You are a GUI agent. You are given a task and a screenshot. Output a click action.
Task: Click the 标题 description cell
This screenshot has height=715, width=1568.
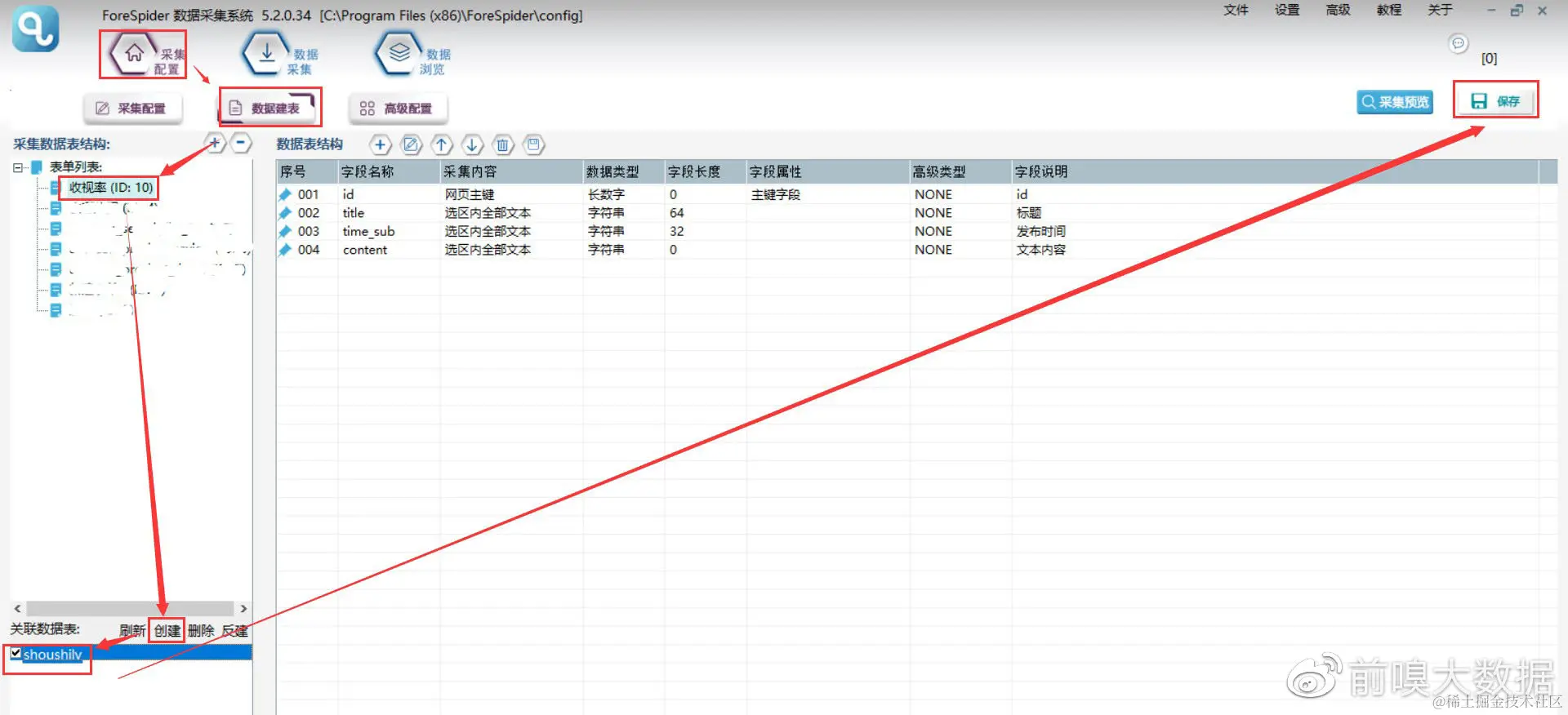tap(1029, 213)
